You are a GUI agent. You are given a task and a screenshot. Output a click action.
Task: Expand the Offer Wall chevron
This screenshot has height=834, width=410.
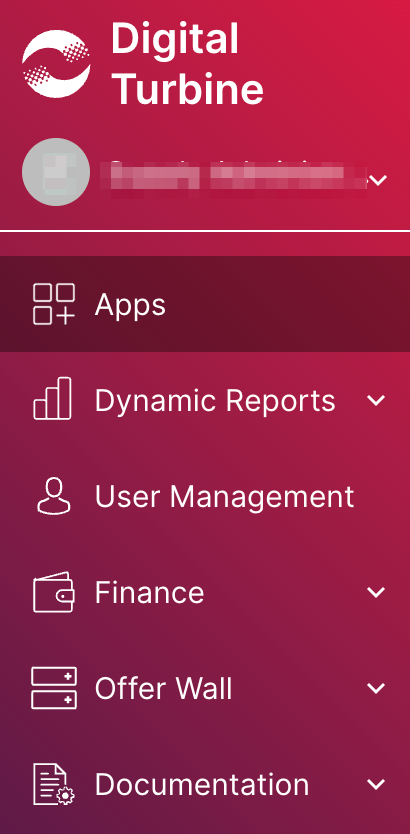click(x=376, y=688)
